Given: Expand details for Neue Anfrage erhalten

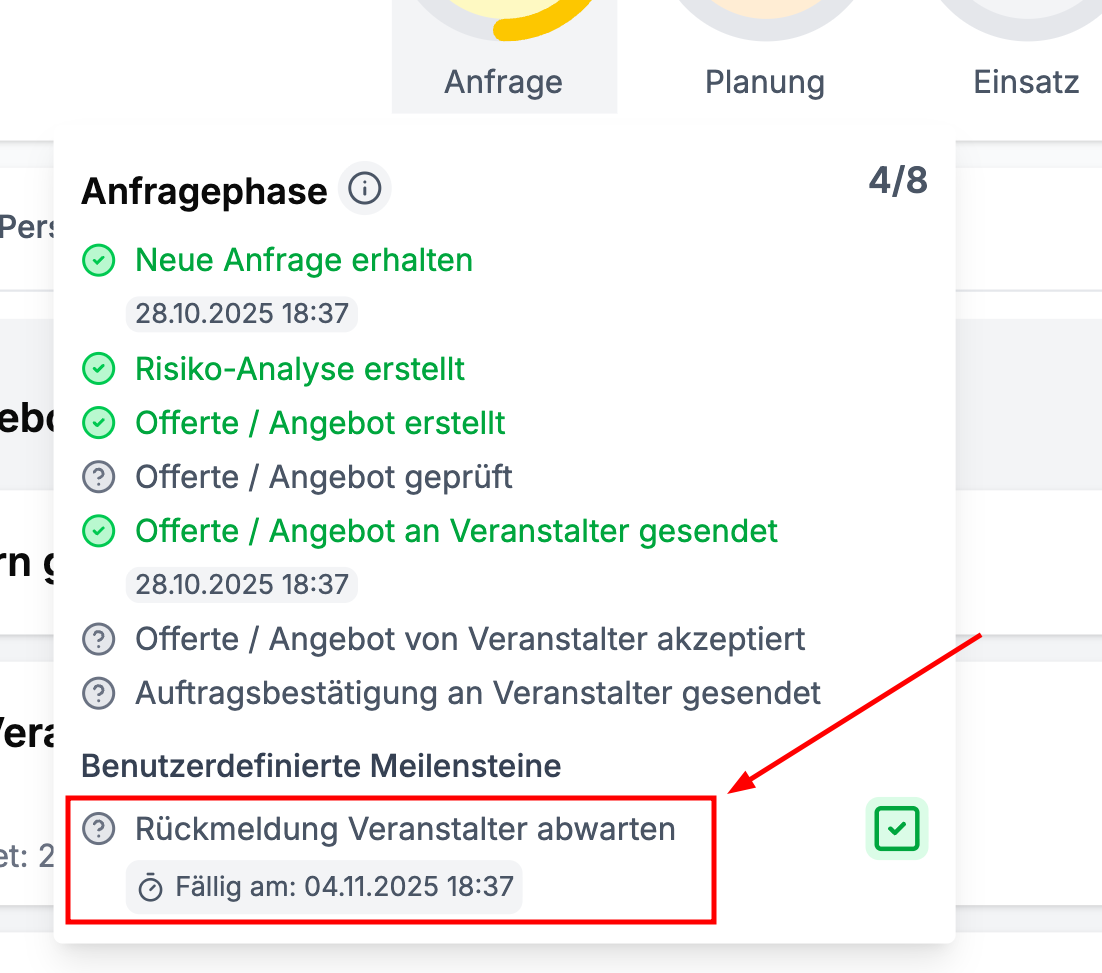Looking at the screenshot, I should [x=304, y=260].
